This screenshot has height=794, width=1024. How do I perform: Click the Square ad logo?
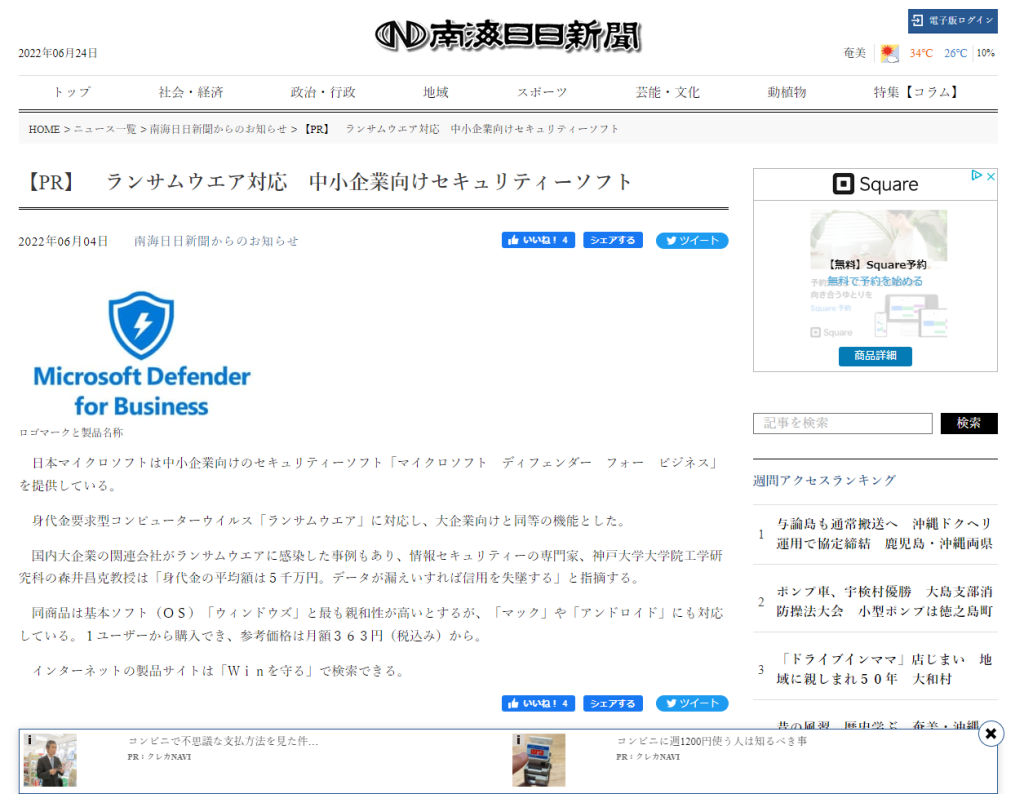point(875,184)
